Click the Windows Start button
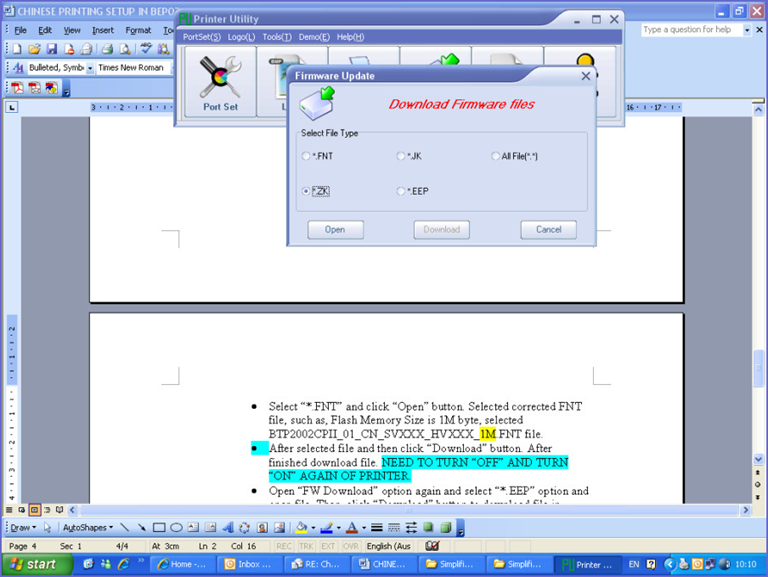Screen dimensions: 768x577 coord(33,564)
